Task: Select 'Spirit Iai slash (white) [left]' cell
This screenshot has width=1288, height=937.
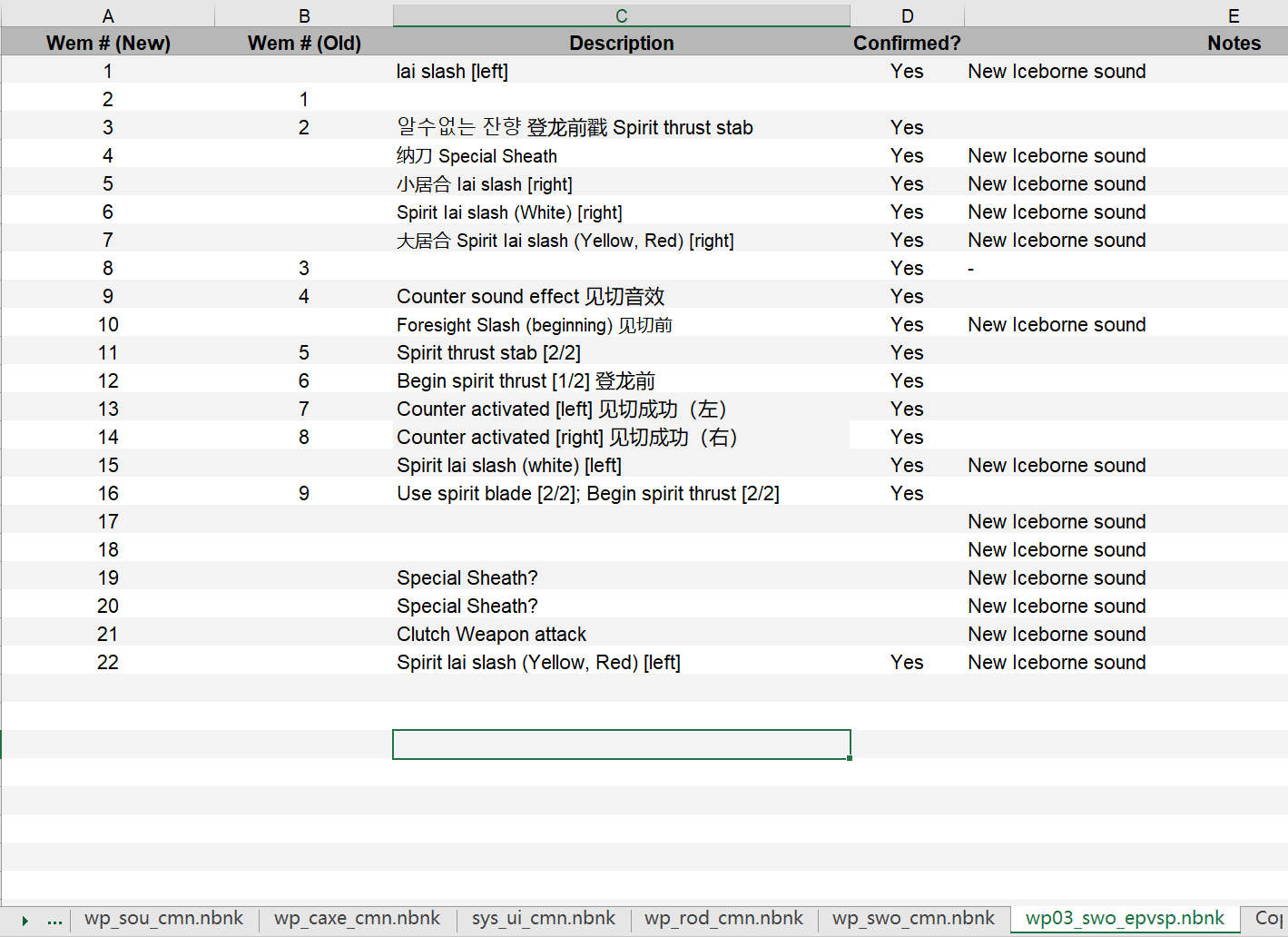Action: click(621, 465)
